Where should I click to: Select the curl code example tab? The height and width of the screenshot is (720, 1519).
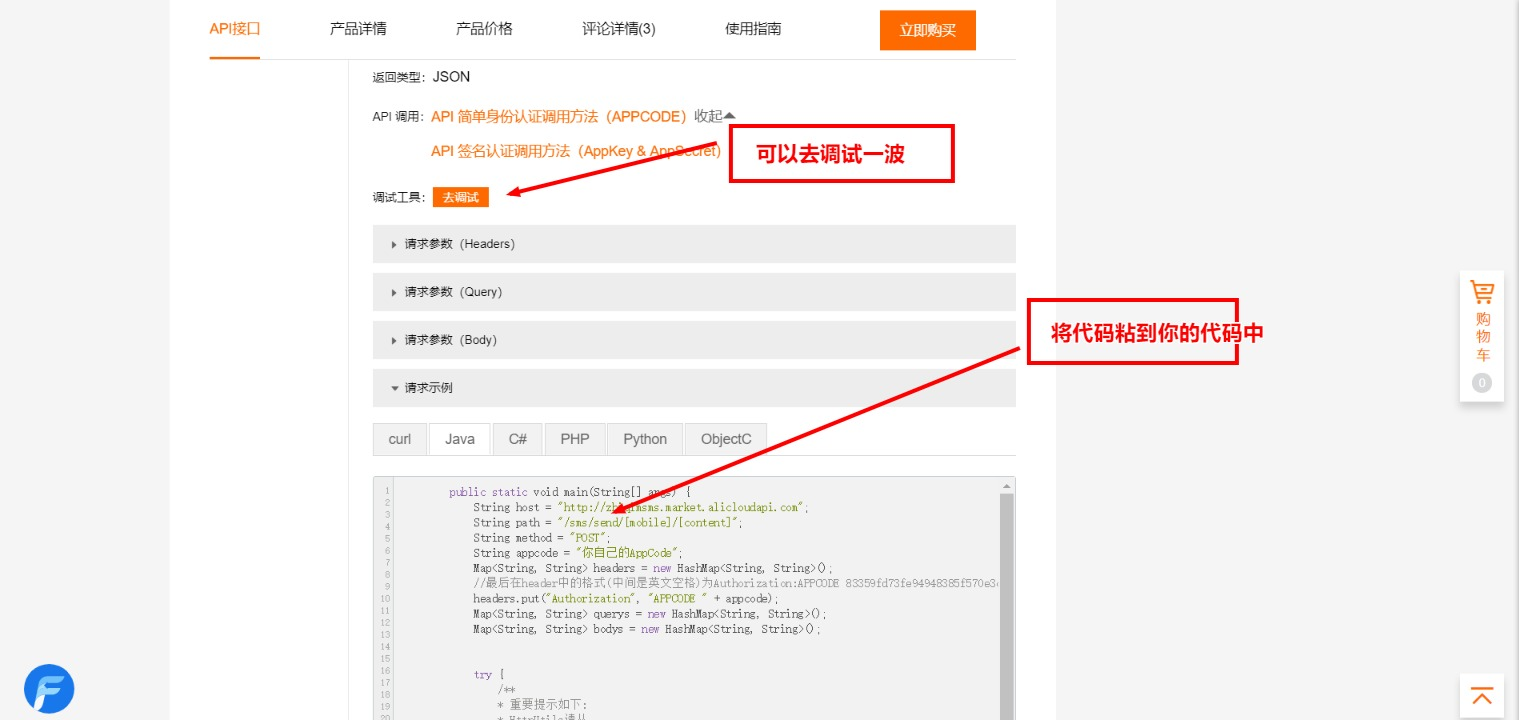(x=400, y=439)
